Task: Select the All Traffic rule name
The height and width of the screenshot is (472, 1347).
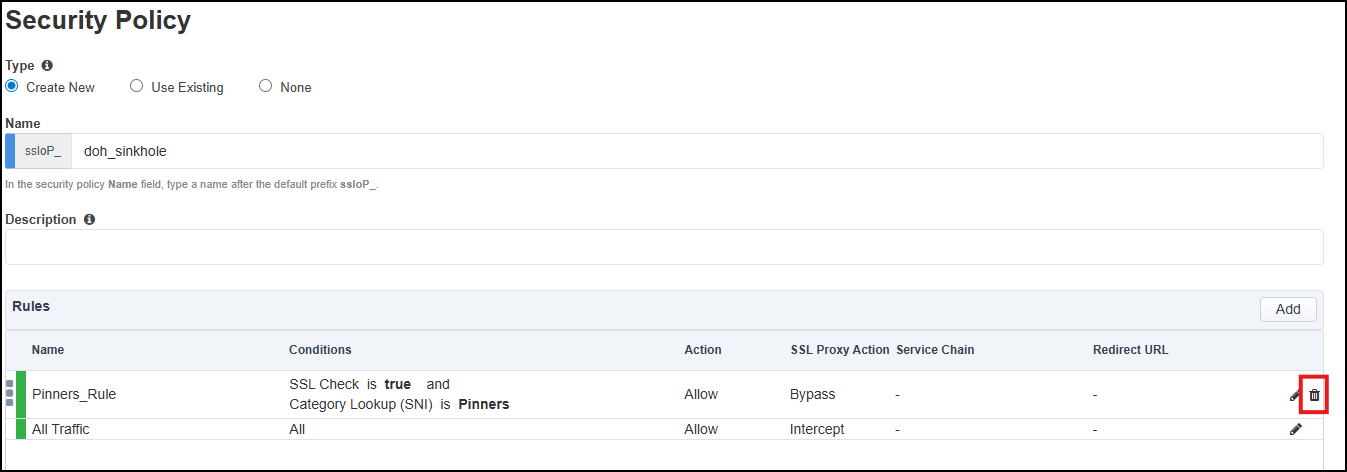Action: point(67,429)
